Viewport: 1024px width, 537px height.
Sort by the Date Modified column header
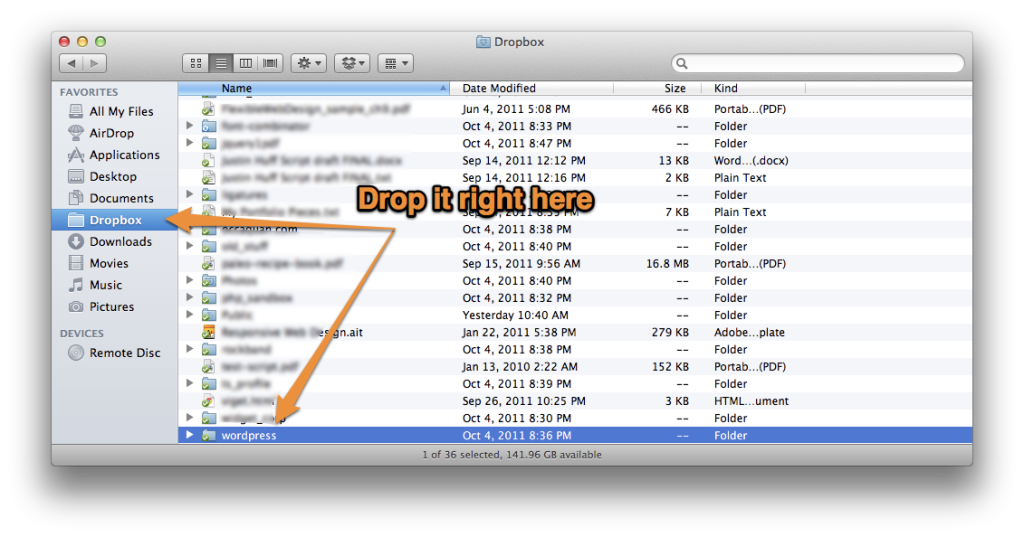[x=531, y=88]
